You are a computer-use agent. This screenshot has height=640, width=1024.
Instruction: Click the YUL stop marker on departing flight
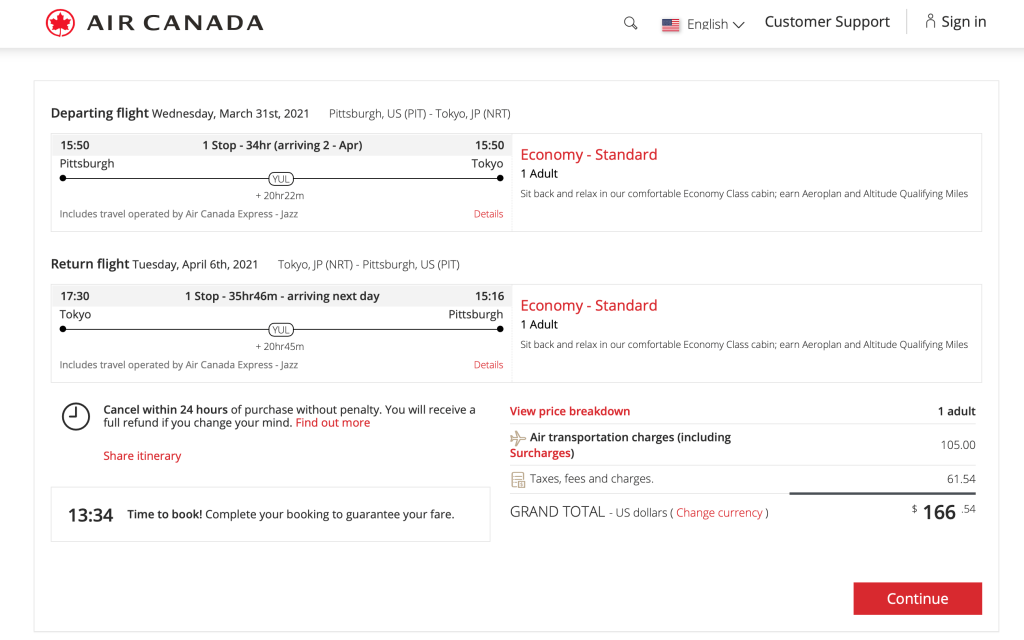tap(281, 179)
